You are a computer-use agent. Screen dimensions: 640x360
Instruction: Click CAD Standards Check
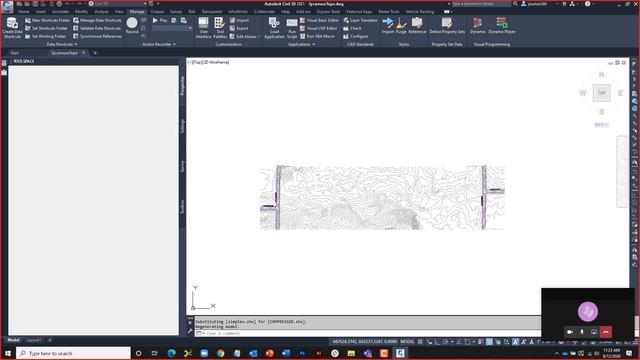(x=353, y=28)
